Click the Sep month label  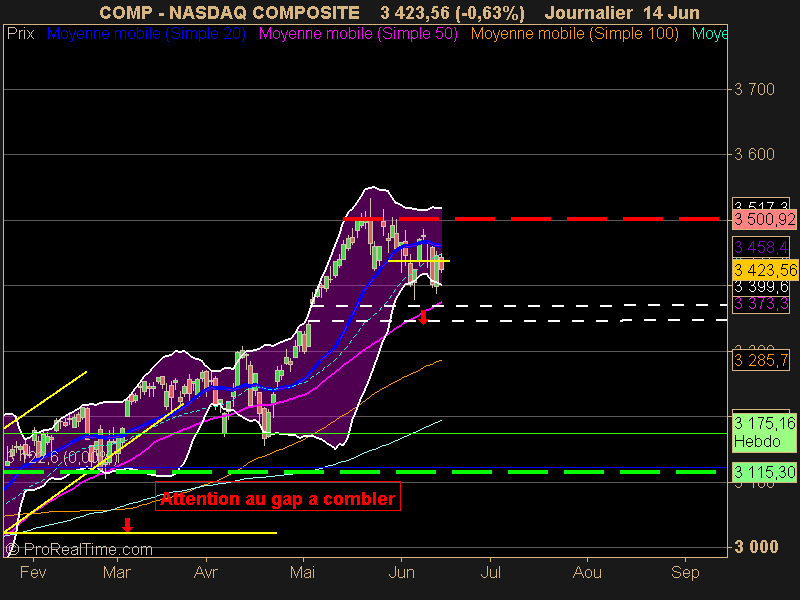(685, 572)
